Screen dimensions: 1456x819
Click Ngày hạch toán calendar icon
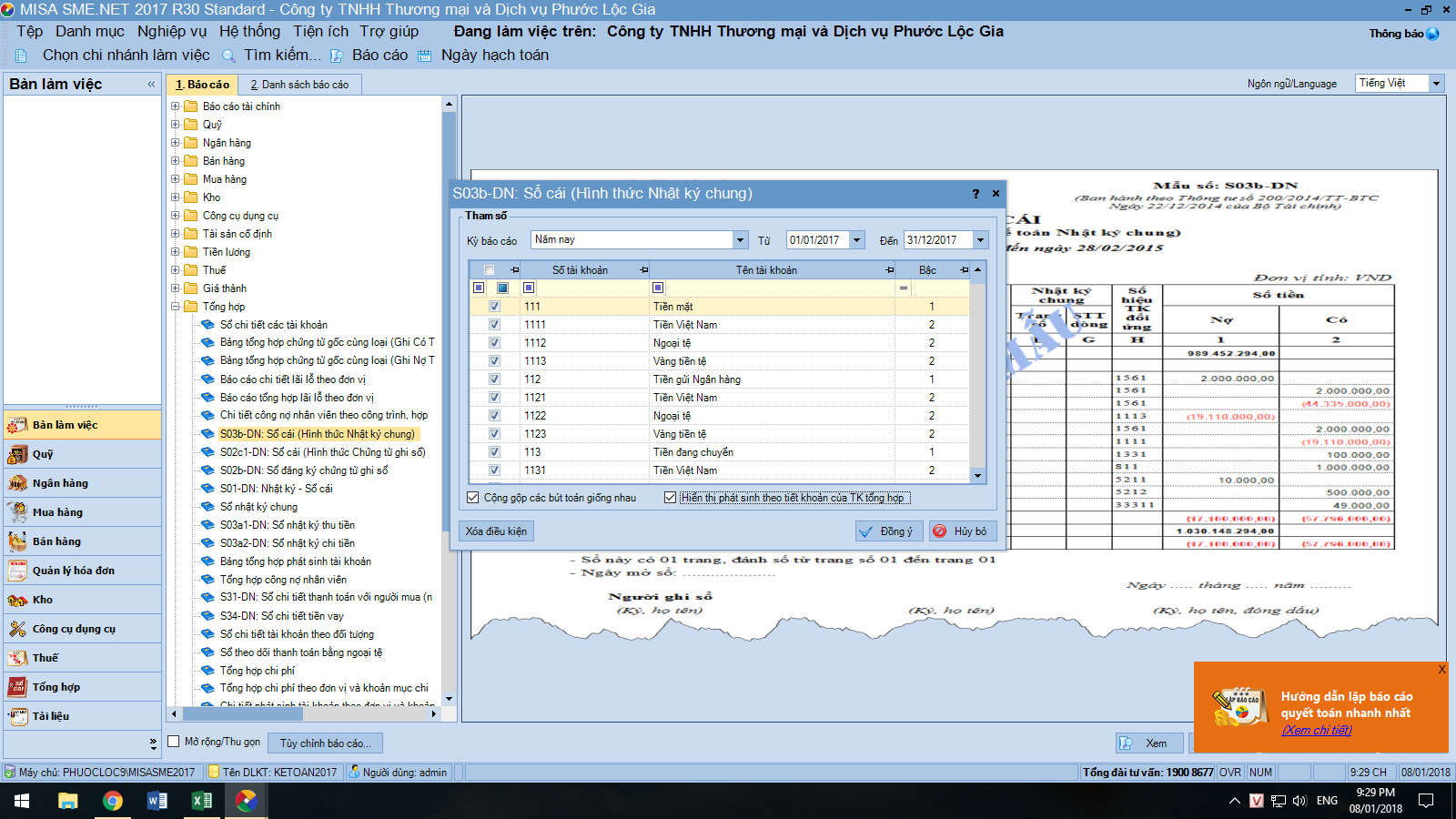(424, 56)
